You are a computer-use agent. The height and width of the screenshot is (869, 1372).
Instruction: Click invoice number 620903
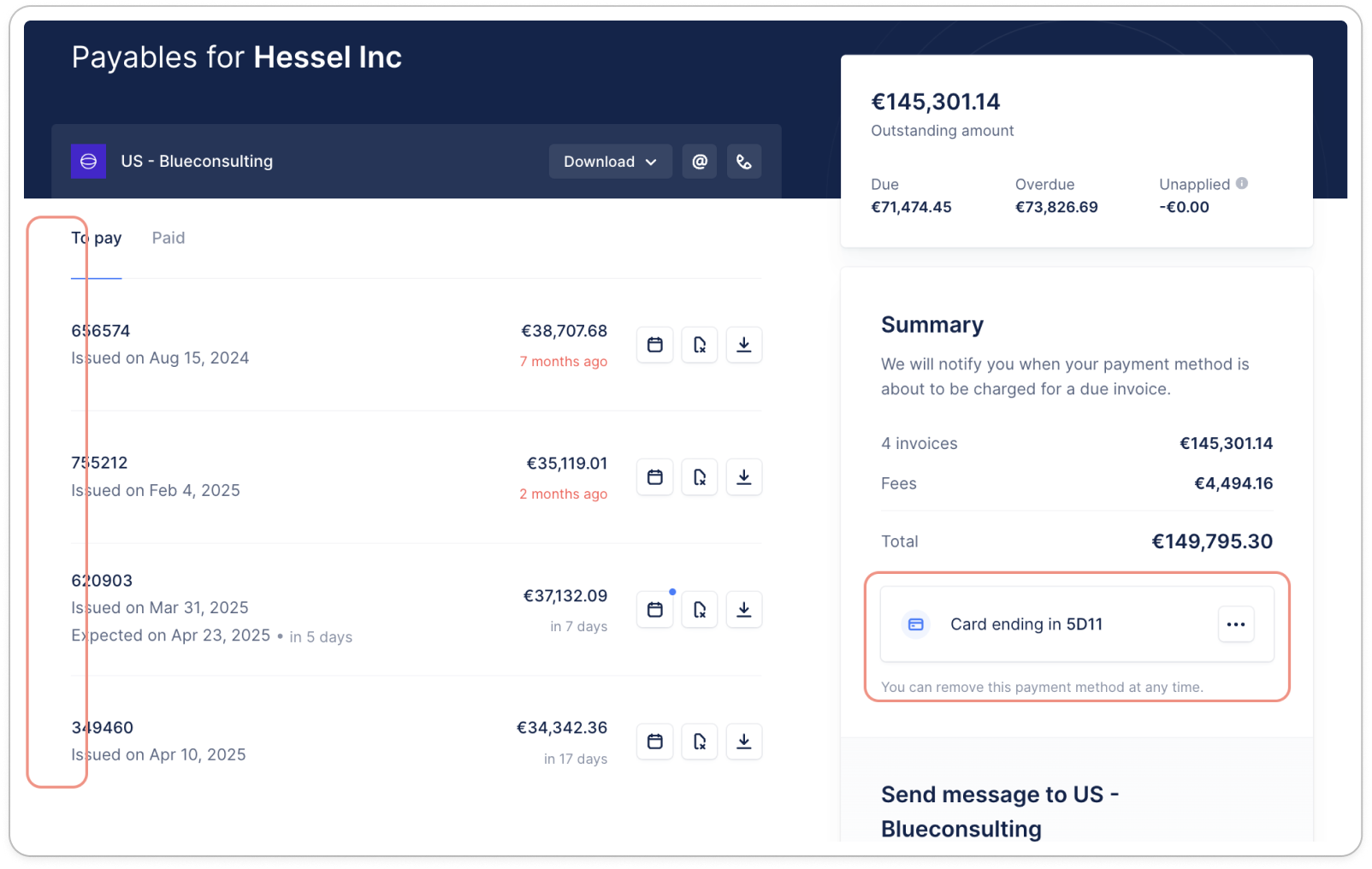(102, 581)
